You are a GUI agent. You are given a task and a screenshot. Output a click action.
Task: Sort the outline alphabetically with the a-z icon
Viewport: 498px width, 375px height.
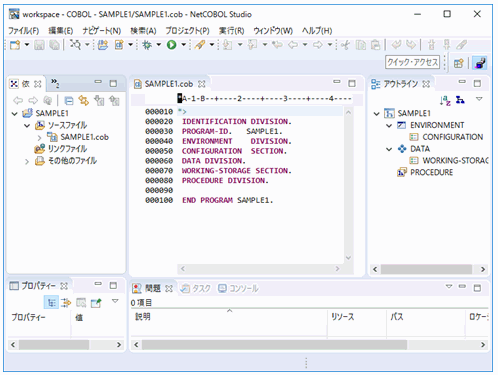tap(445, 100)
